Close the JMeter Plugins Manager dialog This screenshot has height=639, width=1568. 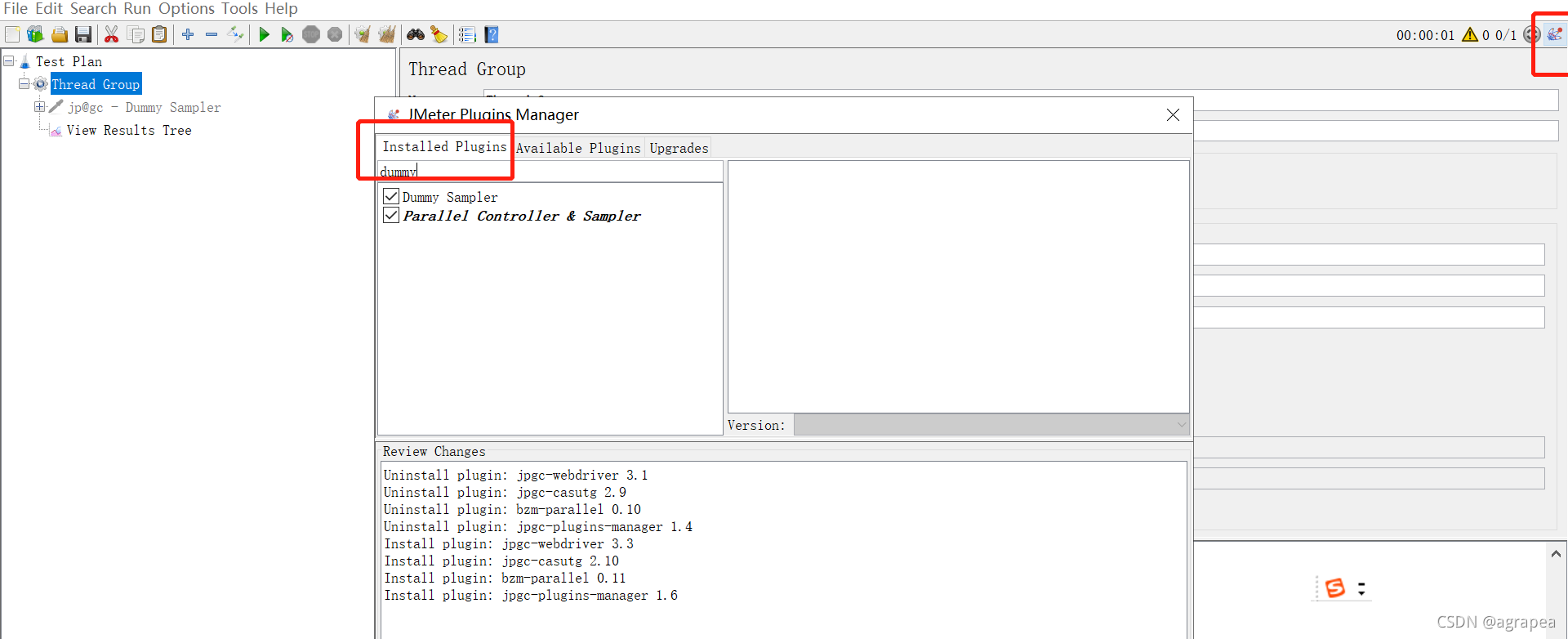(x=1173, y=114)
